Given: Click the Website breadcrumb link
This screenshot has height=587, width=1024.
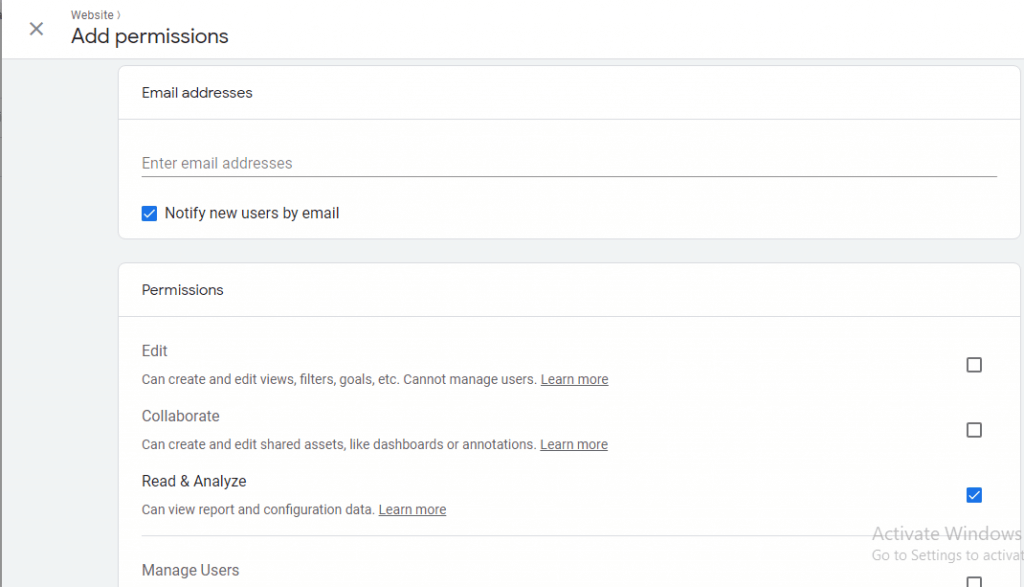Looking at the screenshot, I should (92, 15).
